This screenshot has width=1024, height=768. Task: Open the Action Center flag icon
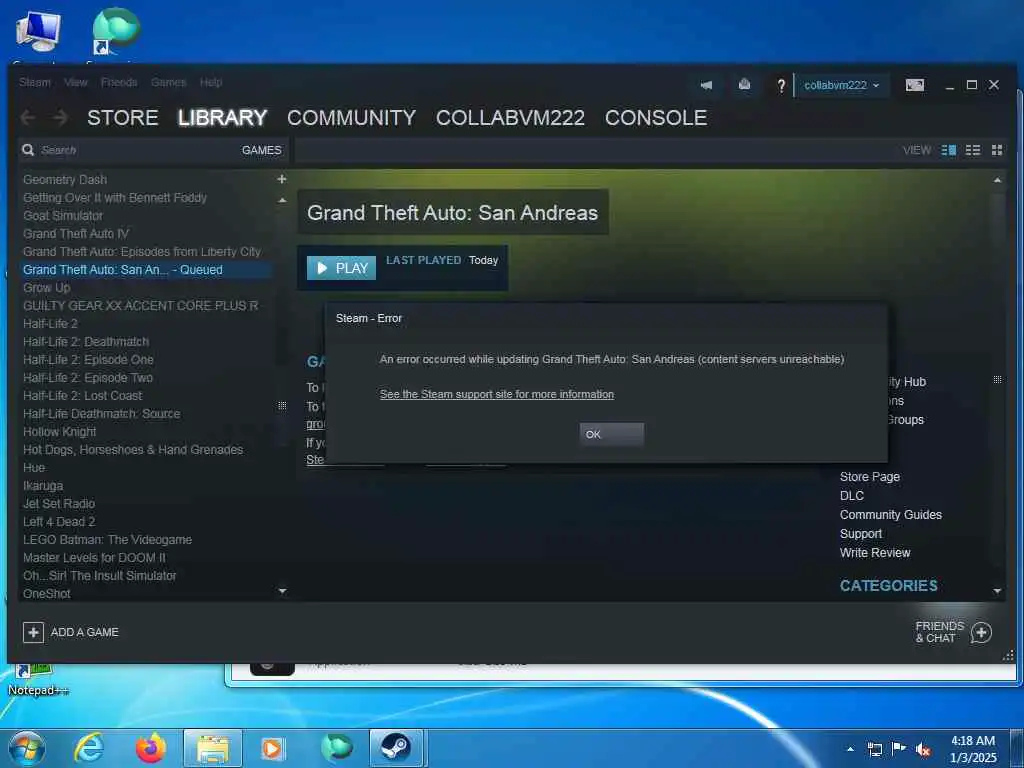[899, 749]
